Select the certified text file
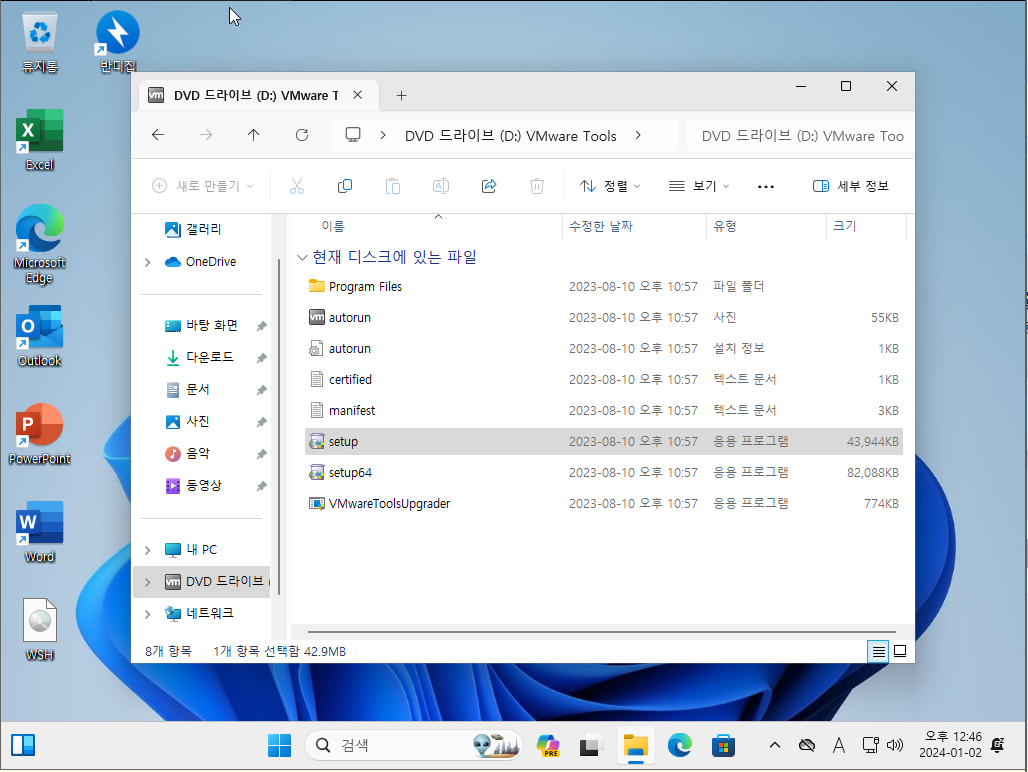Screen dimensions: 1028x772 click(x=604, y=379)
